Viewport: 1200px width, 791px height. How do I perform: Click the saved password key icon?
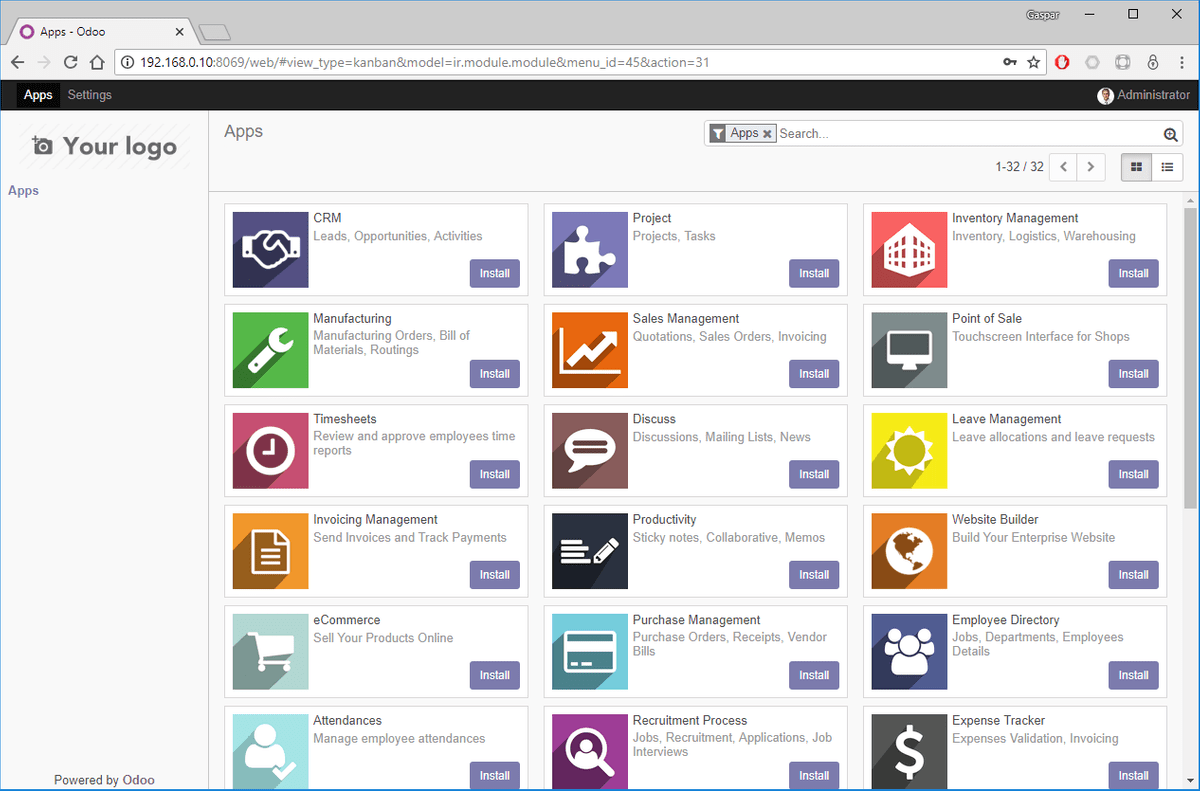pos(1010,62)
